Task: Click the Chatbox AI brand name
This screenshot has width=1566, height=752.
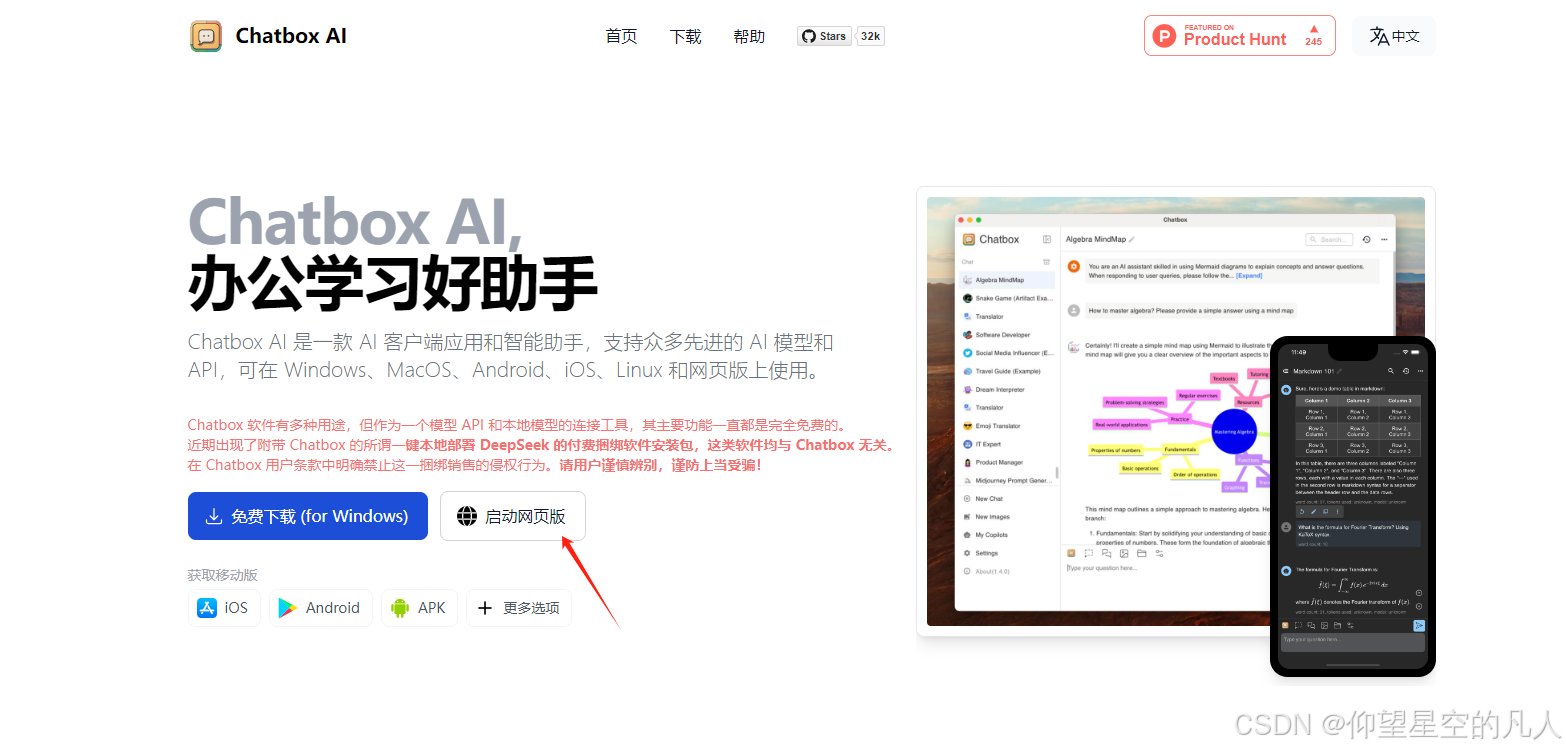Action: click(291, 36)
